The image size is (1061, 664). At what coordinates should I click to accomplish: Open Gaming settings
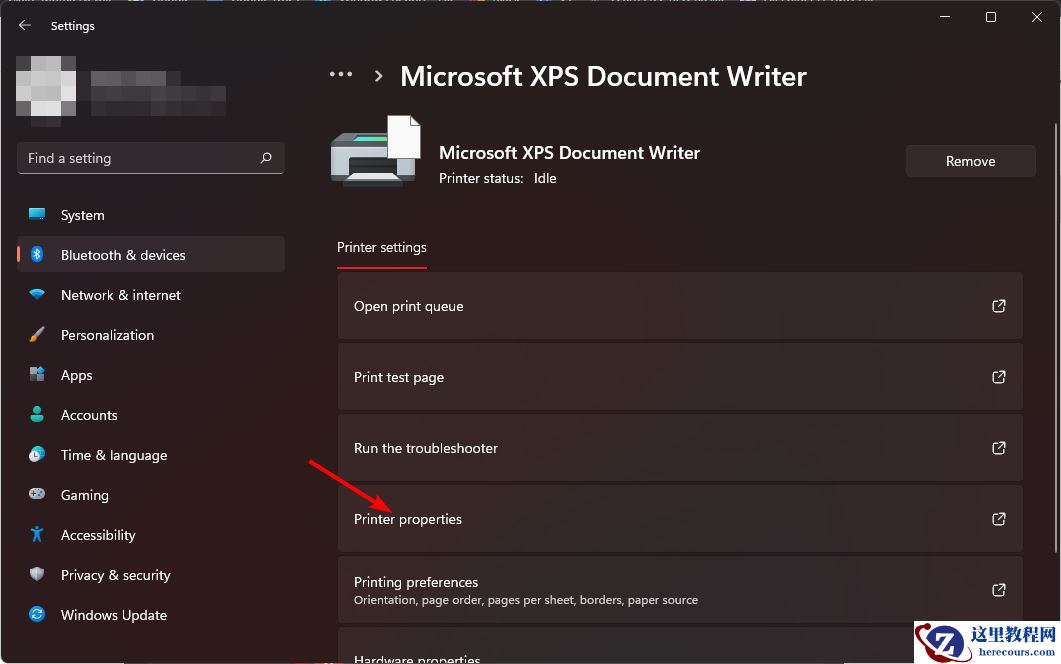point(84,494)
